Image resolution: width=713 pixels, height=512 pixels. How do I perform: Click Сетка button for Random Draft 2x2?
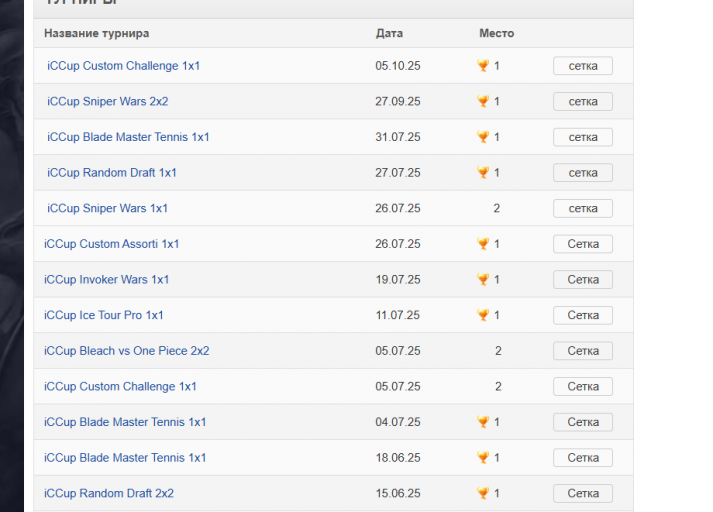[582, 493]
